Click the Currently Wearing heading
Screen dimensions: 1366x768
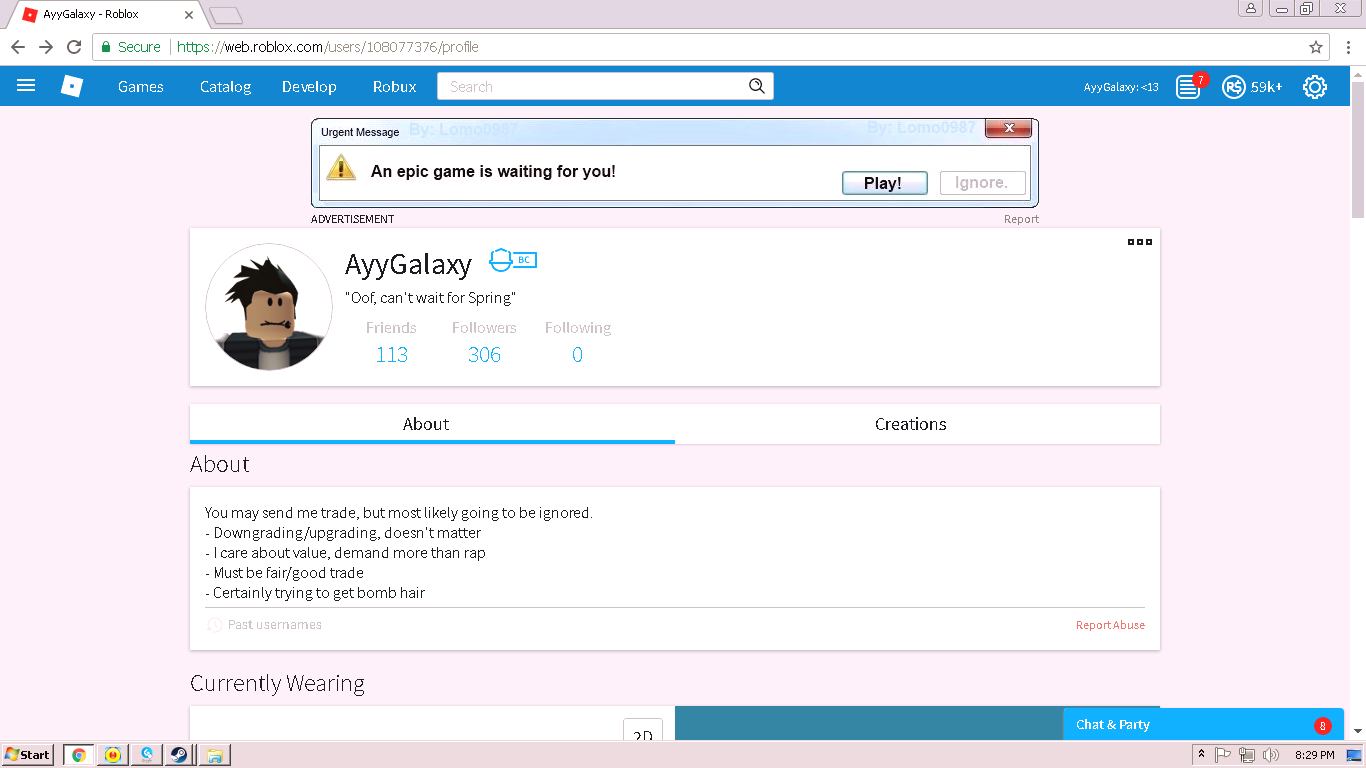tap(277, 684)
